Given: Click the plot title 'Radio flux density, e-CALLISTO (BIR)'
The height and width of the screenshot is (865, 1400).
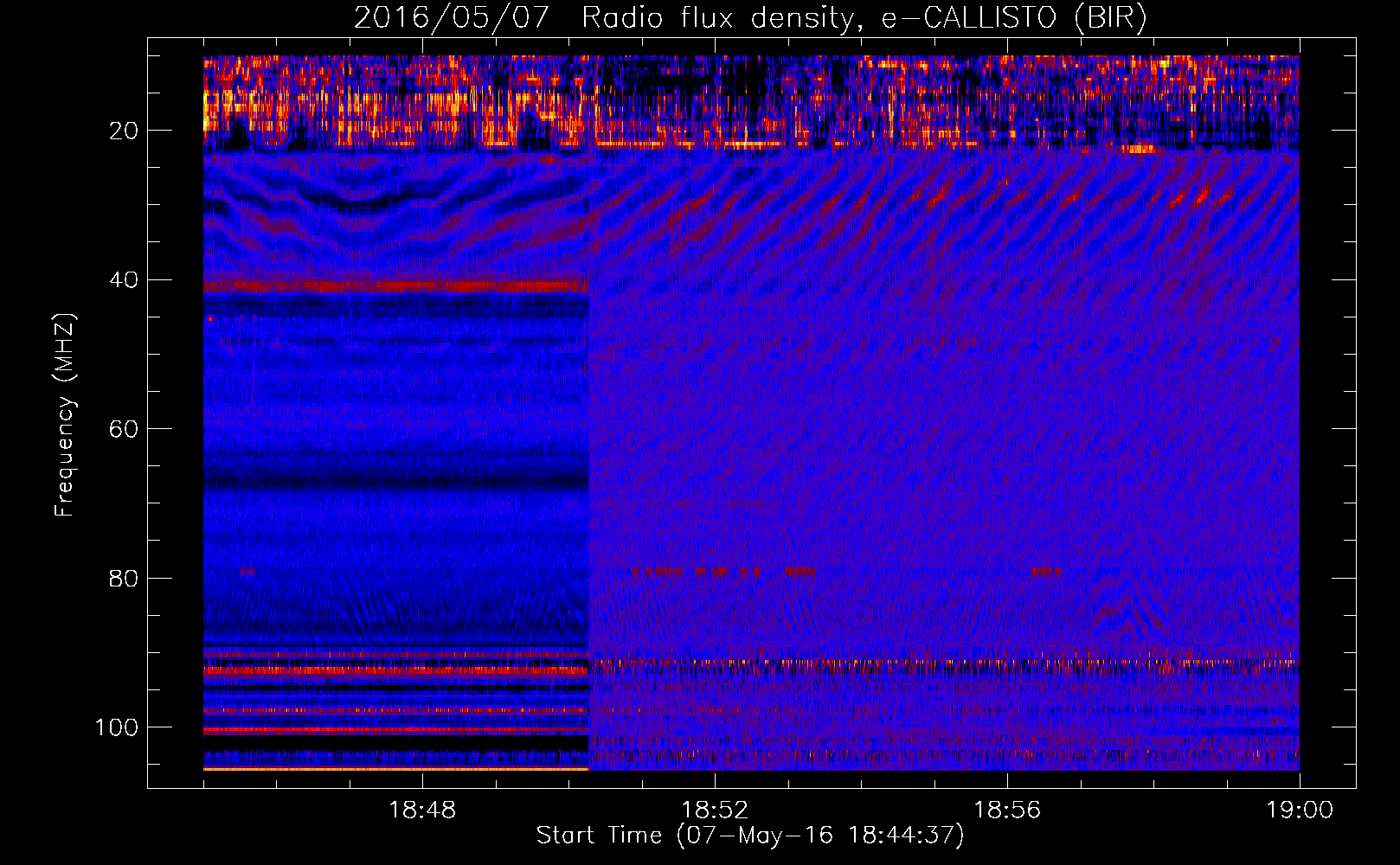Looking at the screenshot, I should pyautogui.click(x=864, y=18).
